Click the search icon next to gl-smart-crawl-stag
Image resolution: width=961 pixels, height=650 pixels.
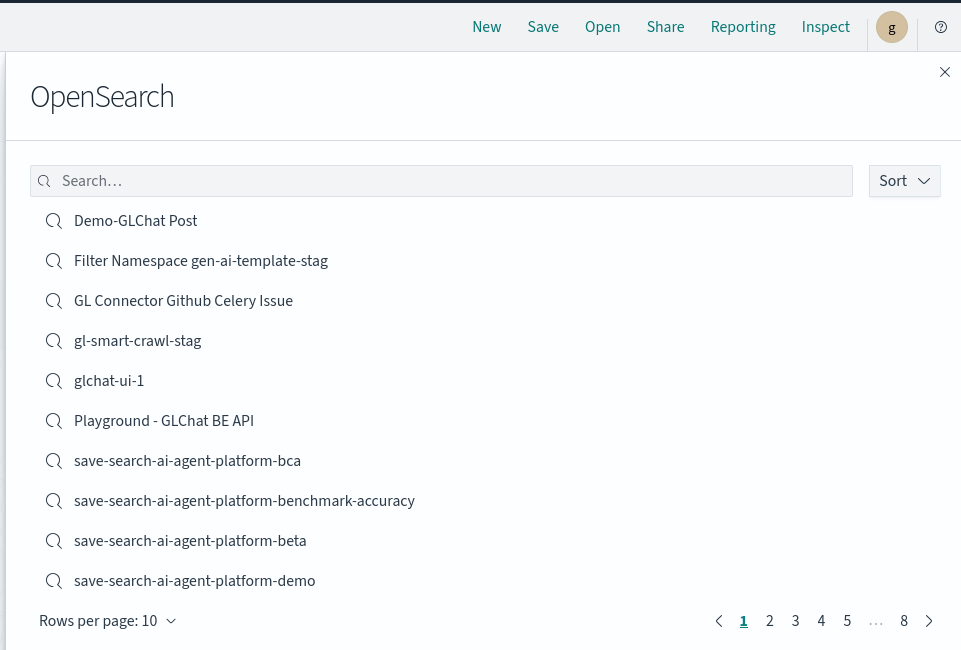point(54,341)
